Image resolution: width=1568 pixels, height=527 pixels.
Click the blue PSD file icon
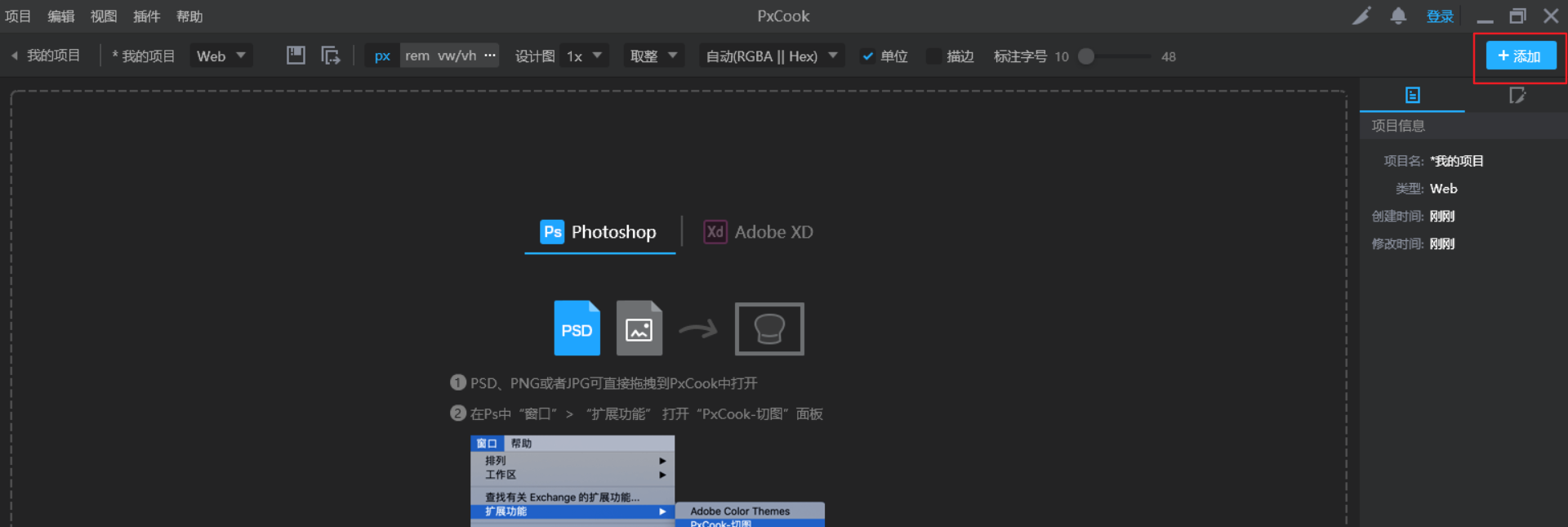tap(577, 328)
